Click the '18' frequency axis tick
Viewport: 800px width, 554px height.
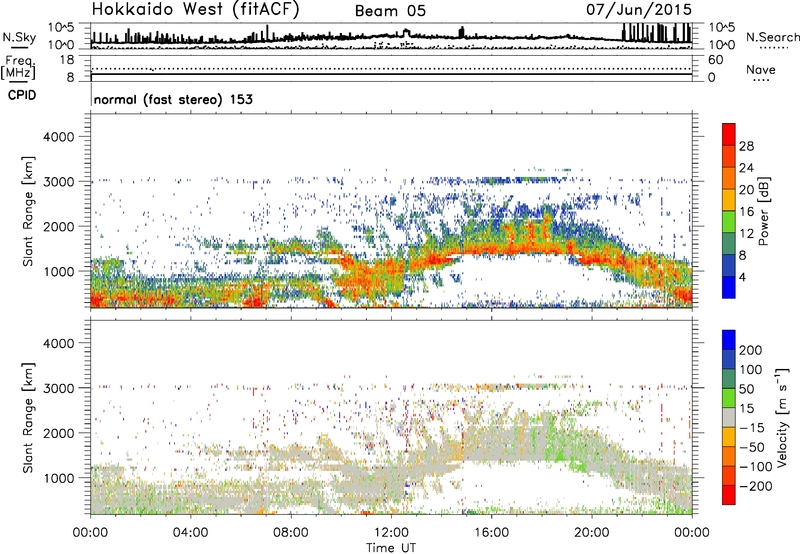tap(67, 60)
